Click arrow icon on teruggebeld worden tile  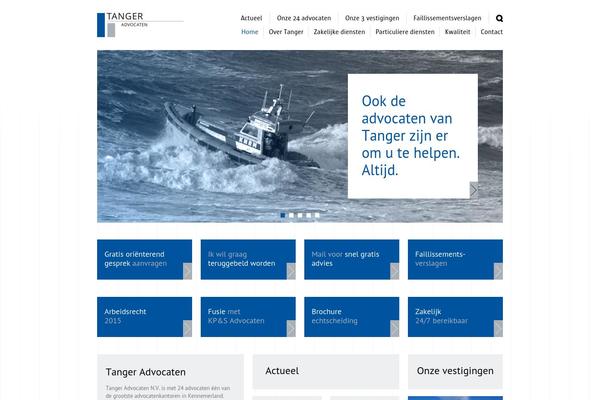pos(291,271)
